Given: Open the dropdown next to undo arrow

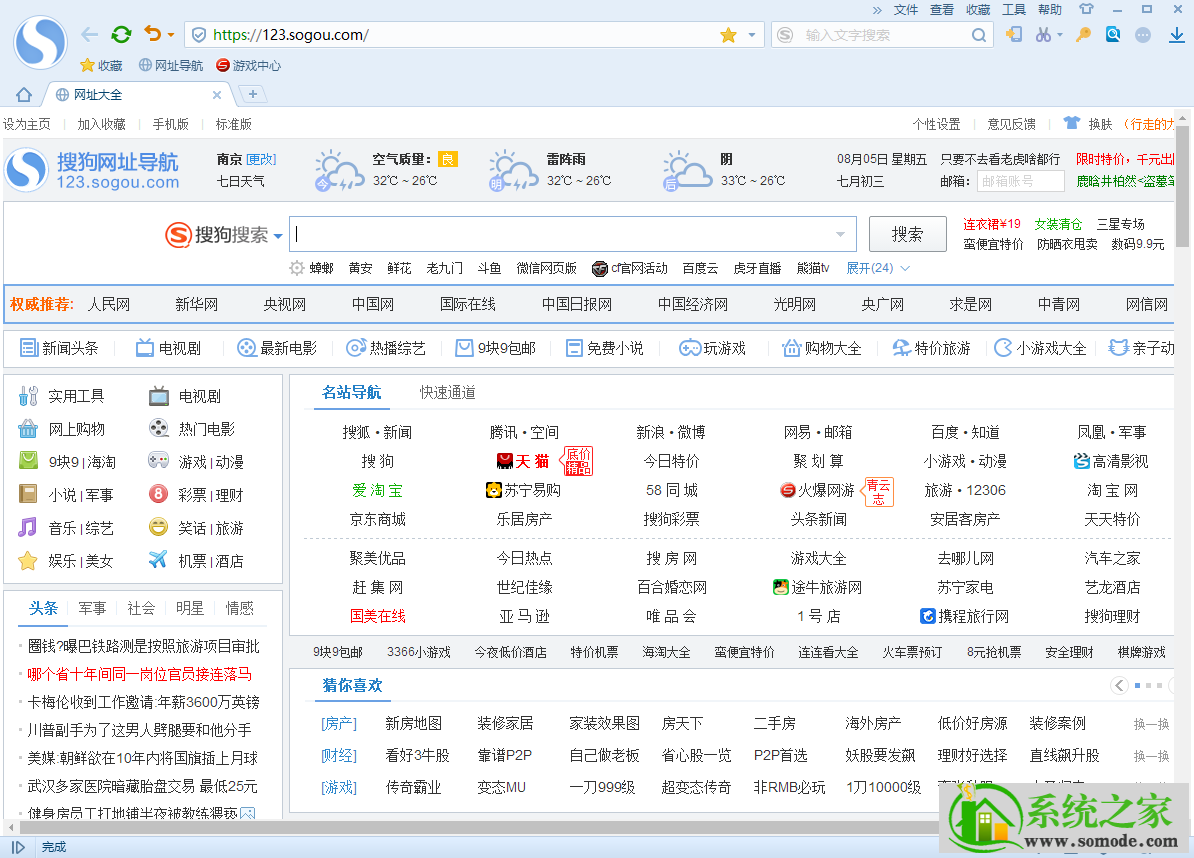Looking at the screenshot, I should [171, 35].
